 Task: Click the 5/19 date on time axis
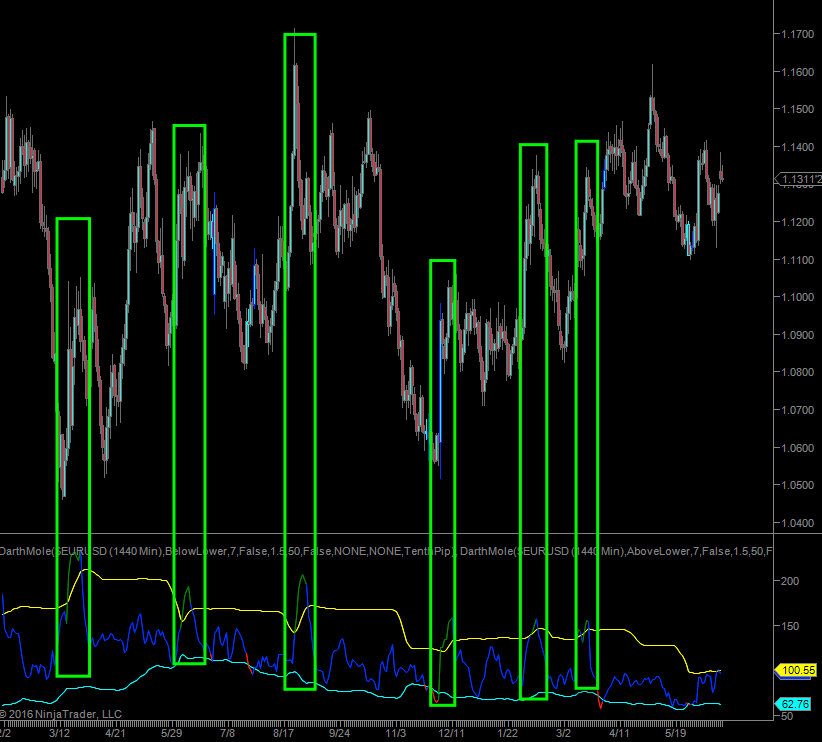(678, 733)
